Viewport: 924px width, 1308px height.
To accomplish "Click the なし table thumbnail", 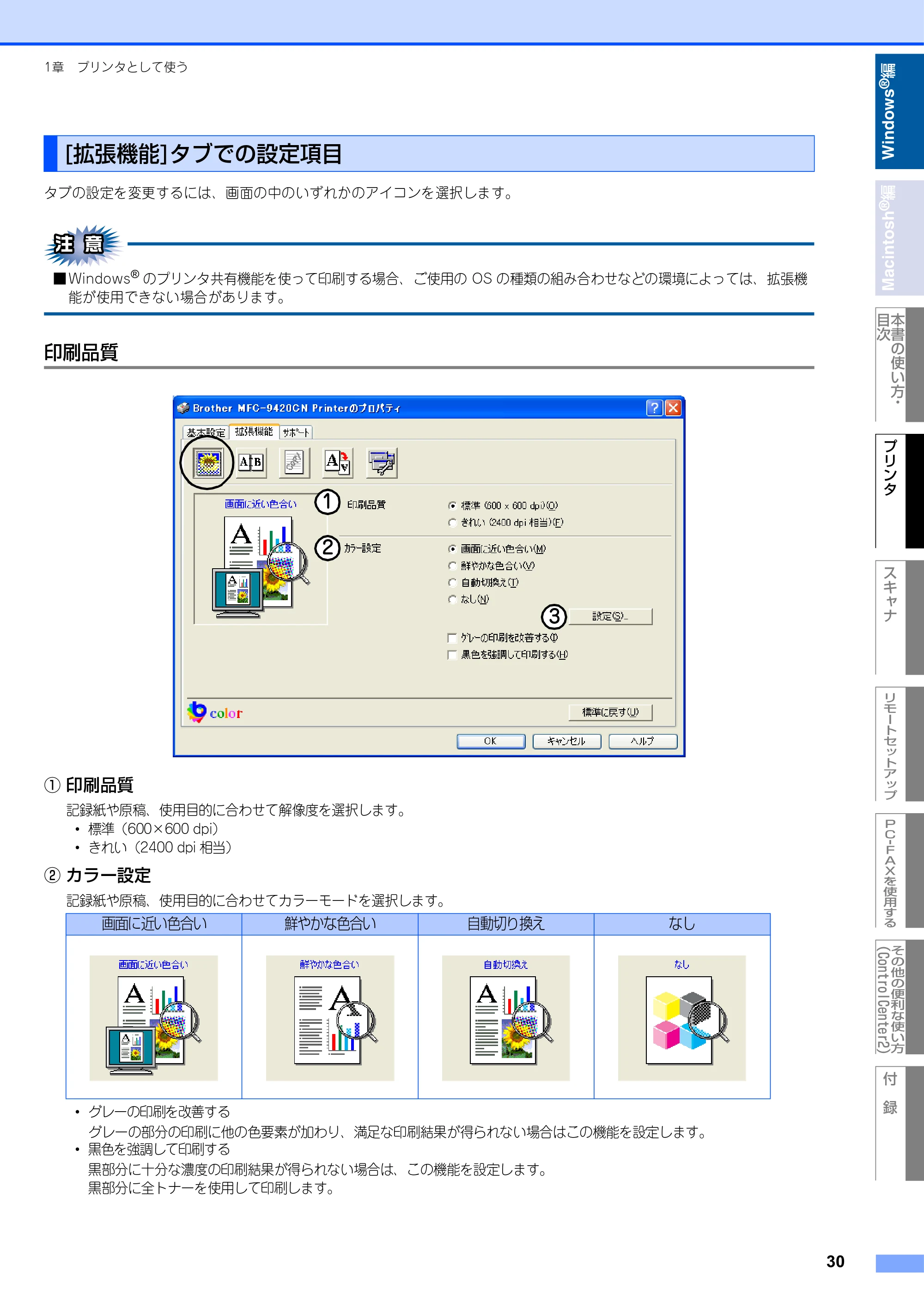I will click(682, 1018).
